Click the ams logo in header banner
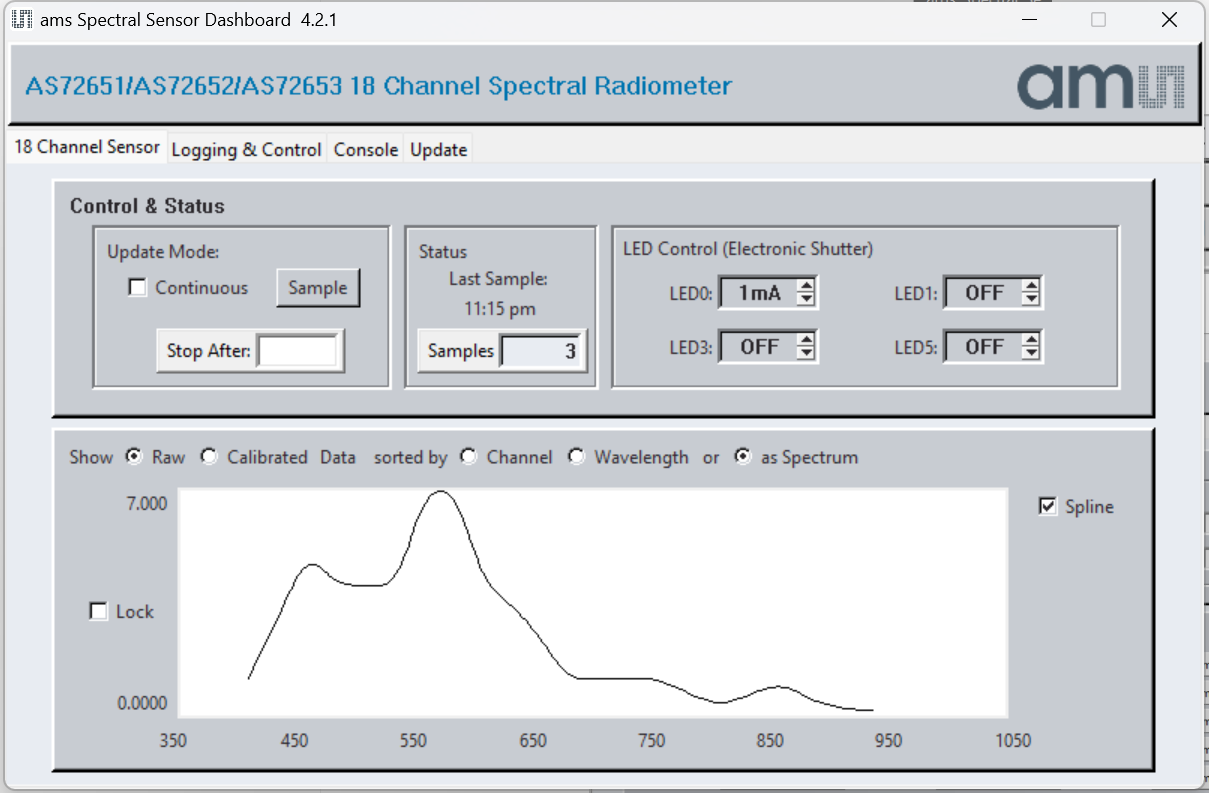The height and width of the screenshot is (793, 1209). tap(1101, 87)
